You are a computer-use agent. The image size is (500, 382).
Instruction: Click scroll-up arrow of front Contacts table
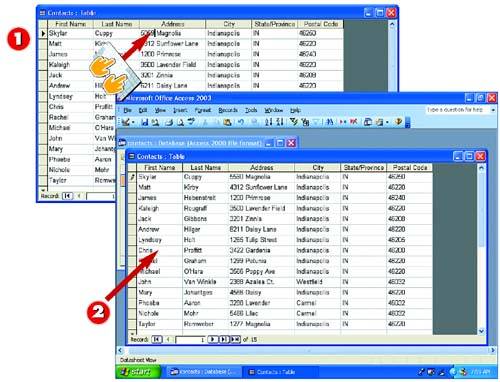click(481, 168)
